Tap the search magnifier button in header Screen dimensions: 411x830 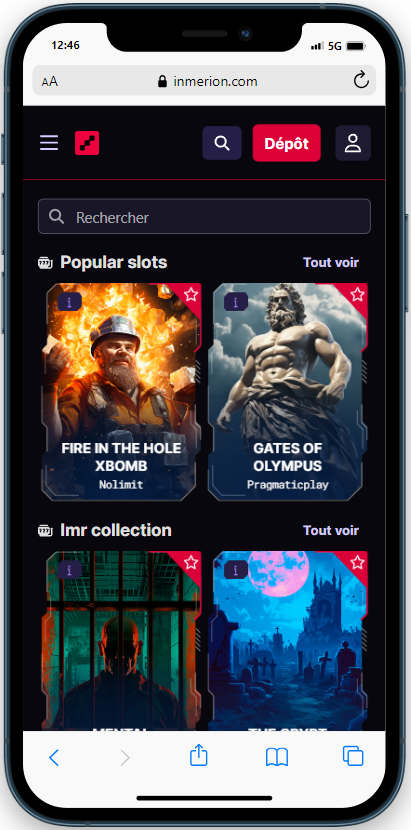[x=222, y=143]
